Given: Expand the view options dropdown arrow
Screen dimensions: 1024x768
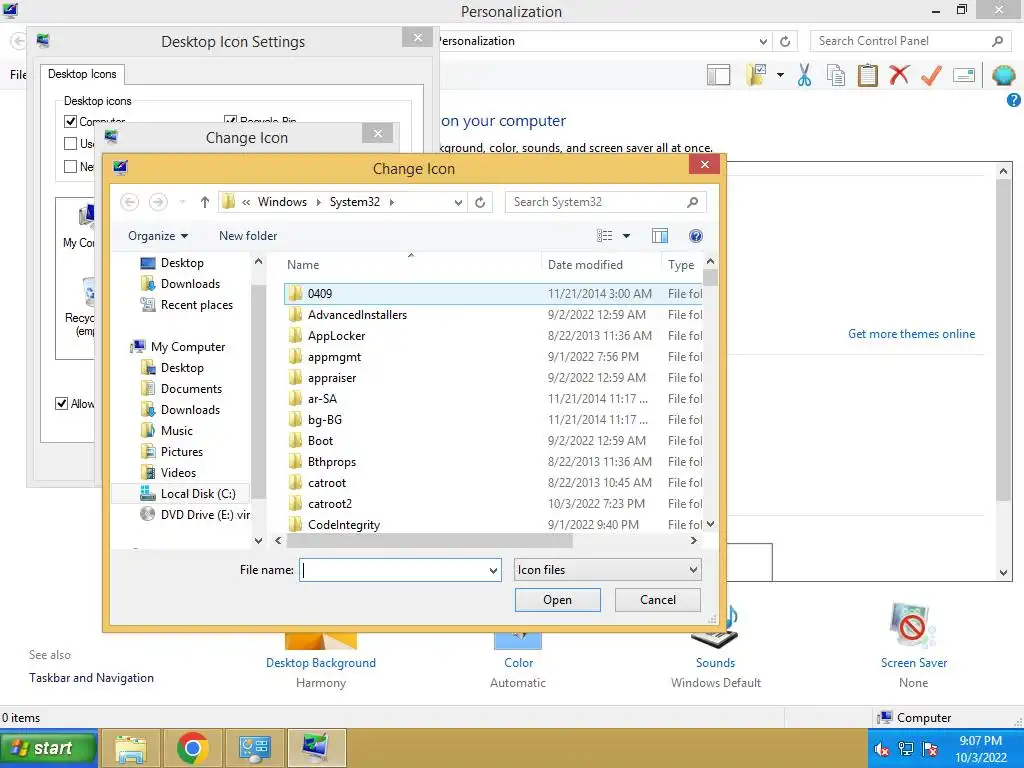Looking at the screenshot, I should click(x=626, y=236).
